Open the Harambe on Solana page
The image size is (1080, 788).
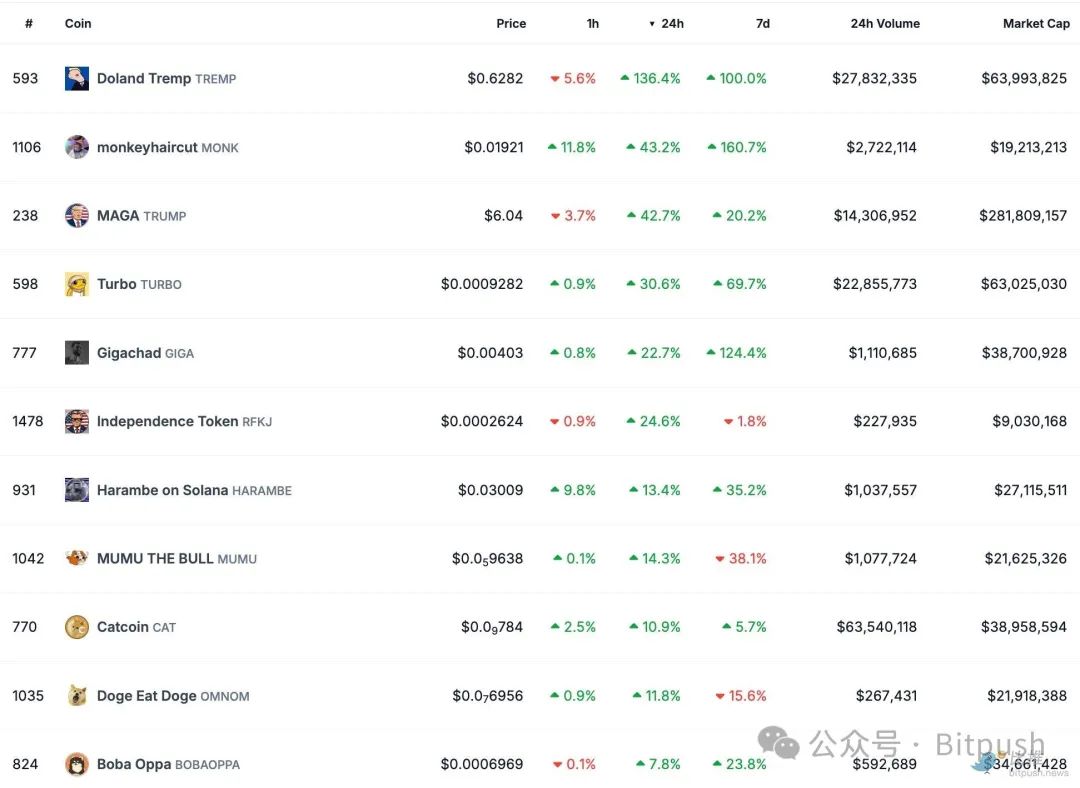[163, 490]
